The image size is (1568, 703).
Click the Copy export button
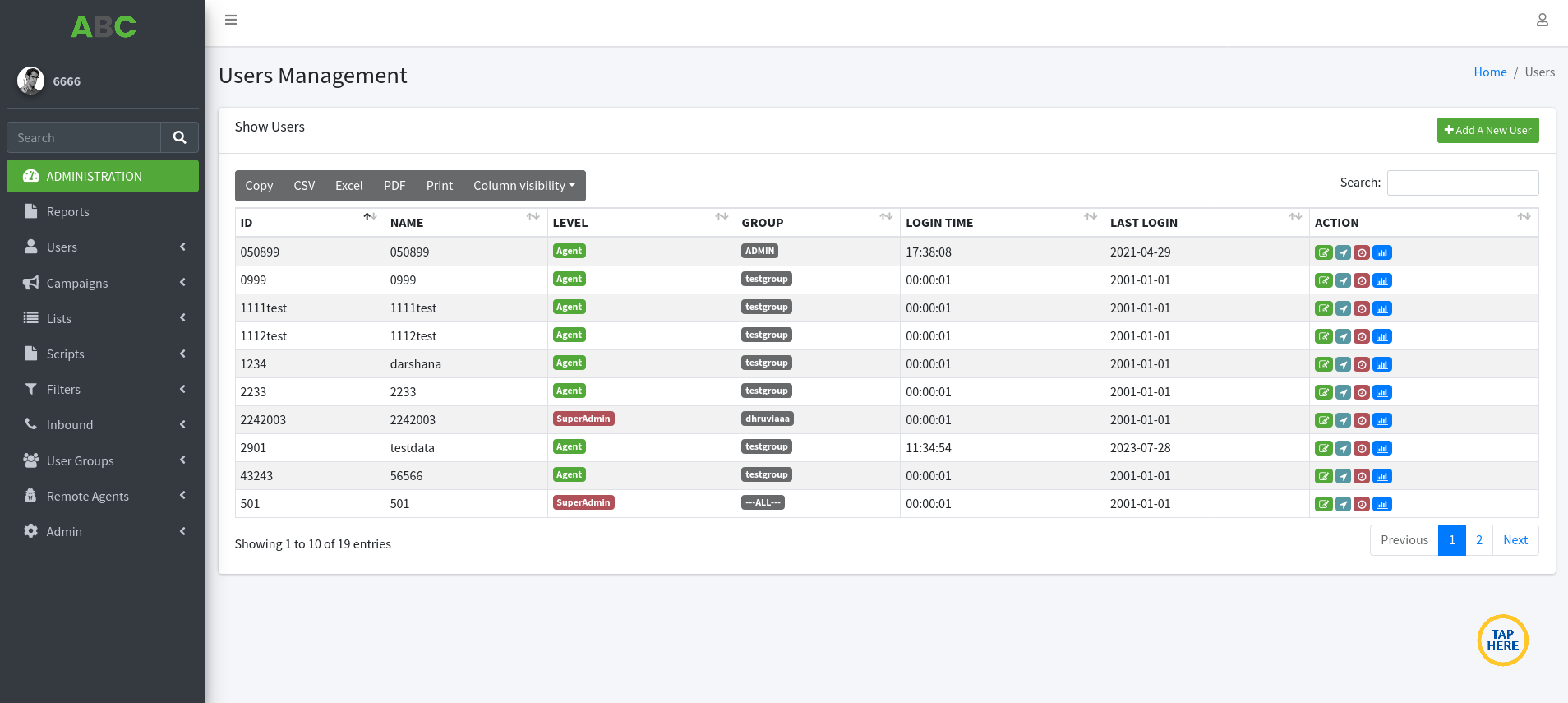coord(259,186)
